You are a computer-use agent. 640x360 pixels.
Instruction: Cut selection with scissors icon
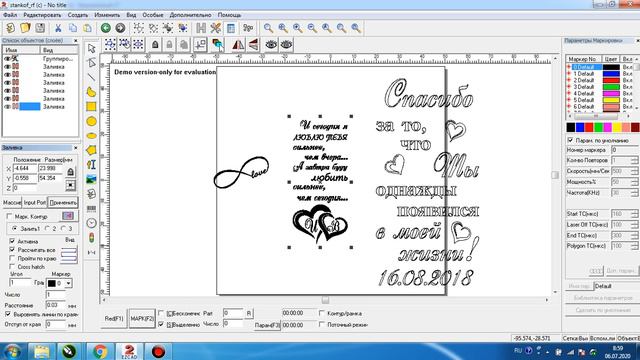tap(58, 28)
